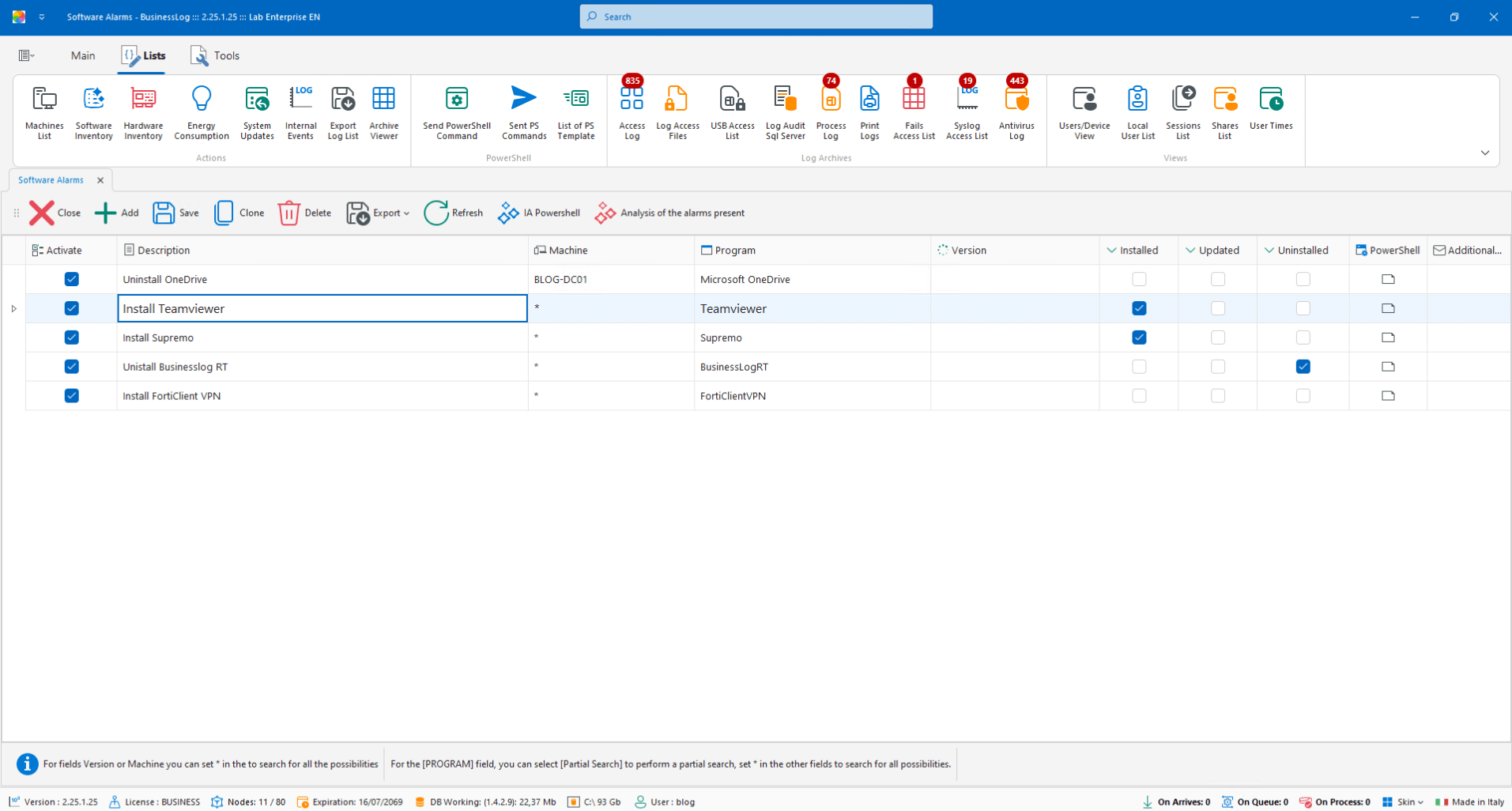The height and width of the screenshot is (811, 1512).
Task: Toggle Uninstalled checkbox for Unistall Businesslog RT
Action: tap(1303, 367)
